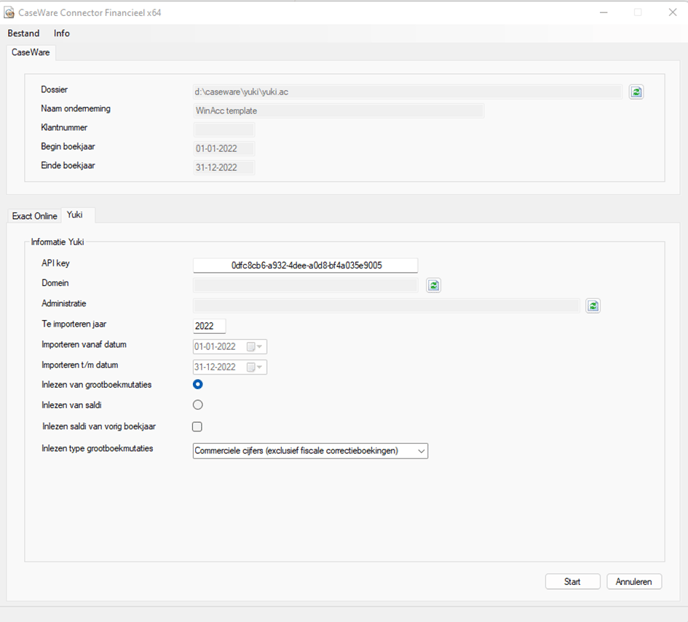Select Inlezen van grootboekmutaties radio button

coord(198,384)
